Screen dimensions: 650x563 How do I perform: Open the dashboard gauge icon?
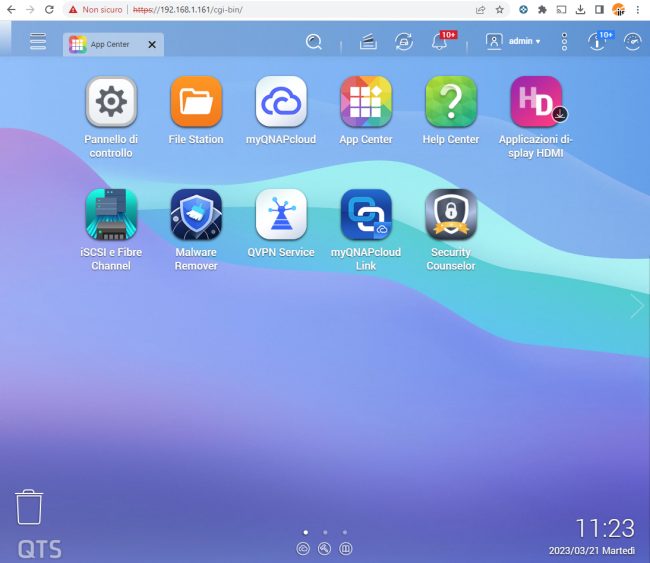pos(633,42)
